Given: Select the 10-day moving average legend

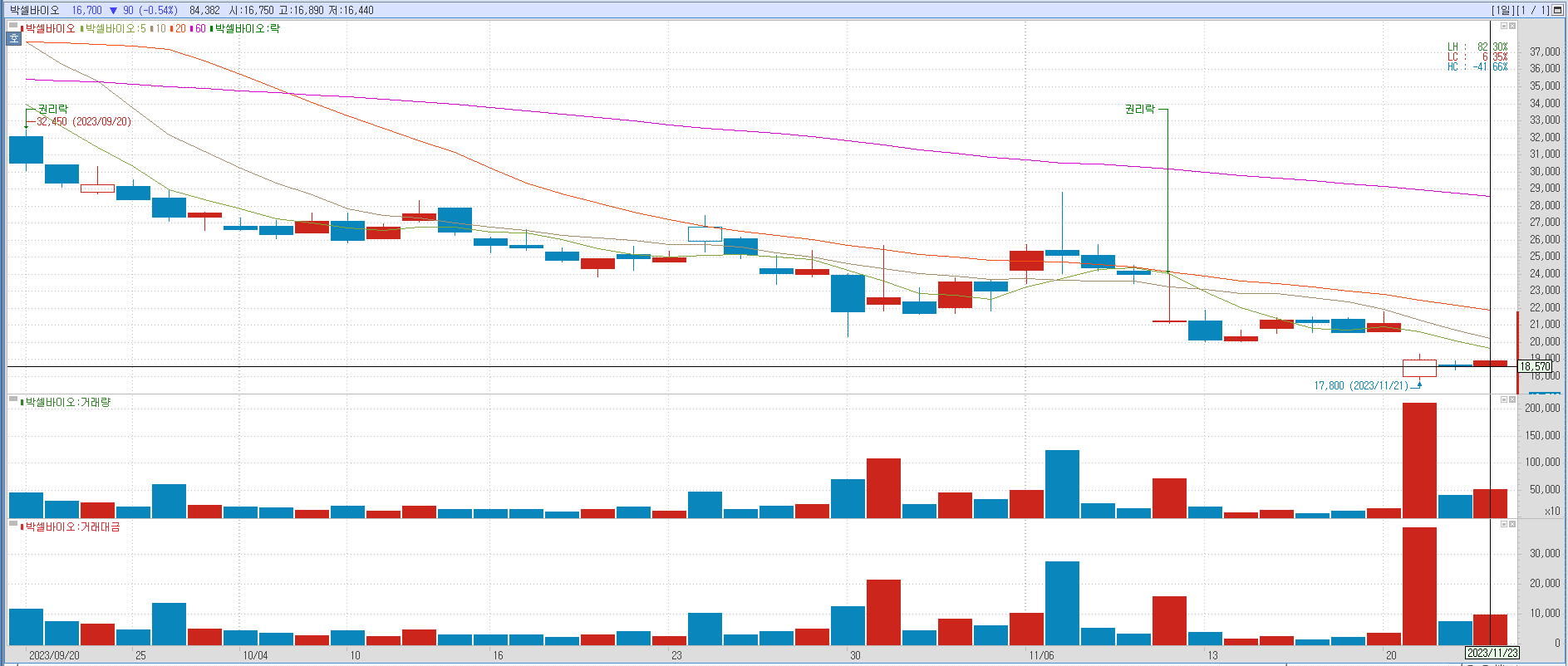Looking at the screenshot, I should tap(160, 29).
